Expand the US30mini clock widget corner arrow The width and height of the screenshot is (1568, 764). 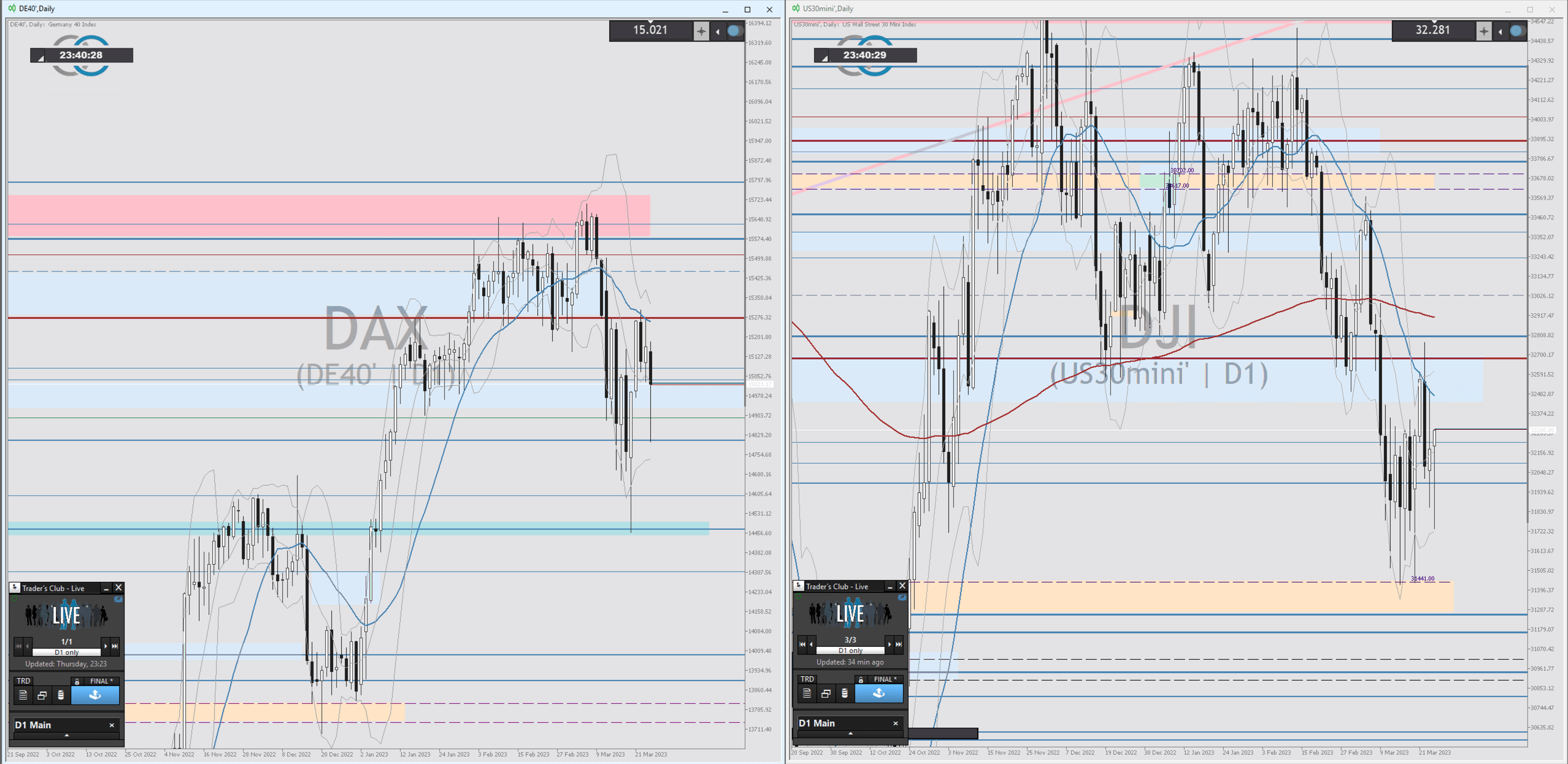click(x=824, y=58)
